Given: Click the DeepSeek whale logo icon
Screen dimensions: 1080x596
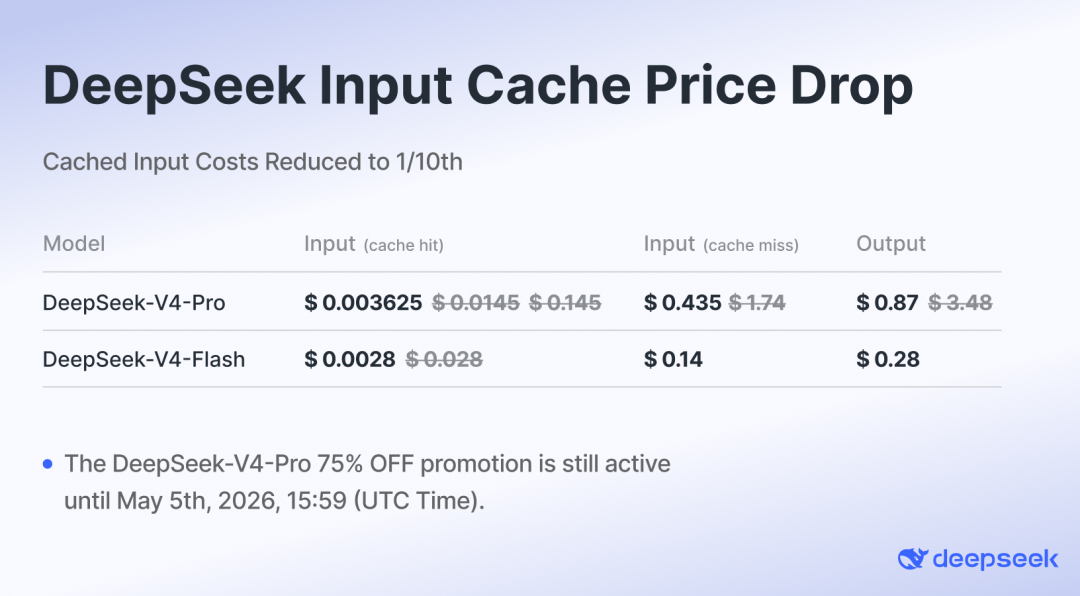Looking at the screenshot, I should coord(912,559).
